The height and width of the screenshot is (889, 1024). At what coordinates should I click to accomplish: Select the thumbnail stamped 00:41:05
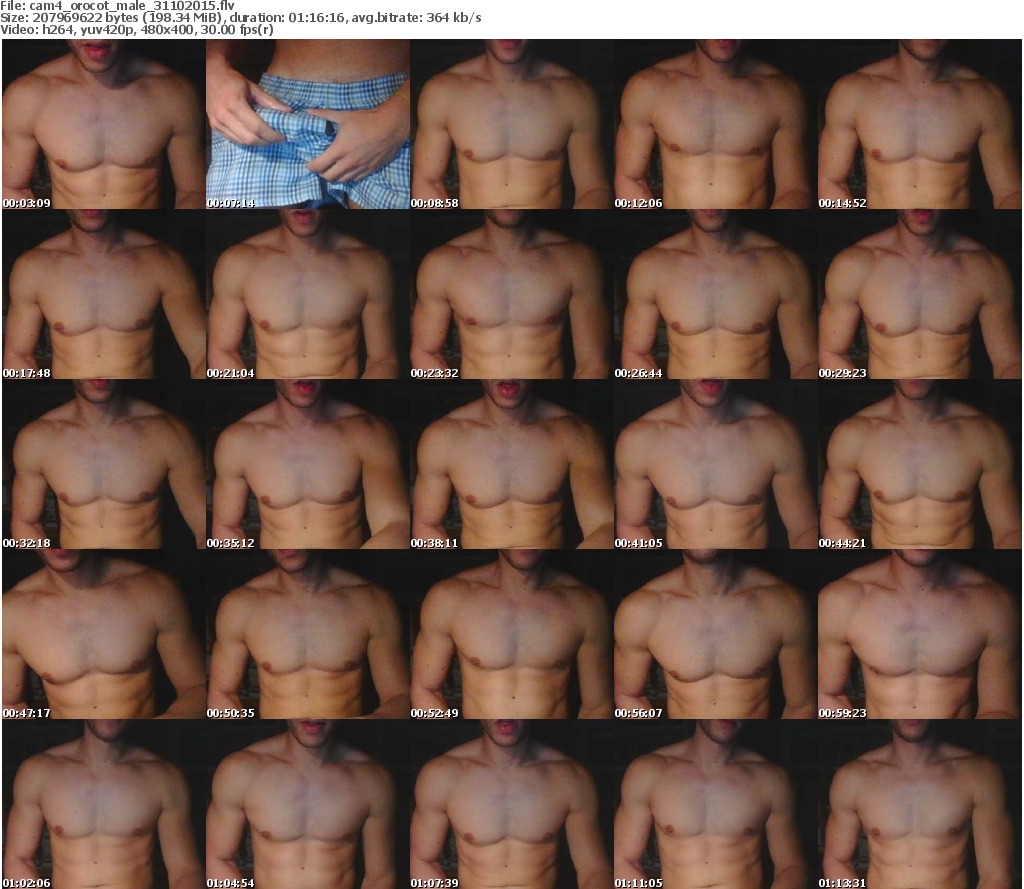coord(716,464)
